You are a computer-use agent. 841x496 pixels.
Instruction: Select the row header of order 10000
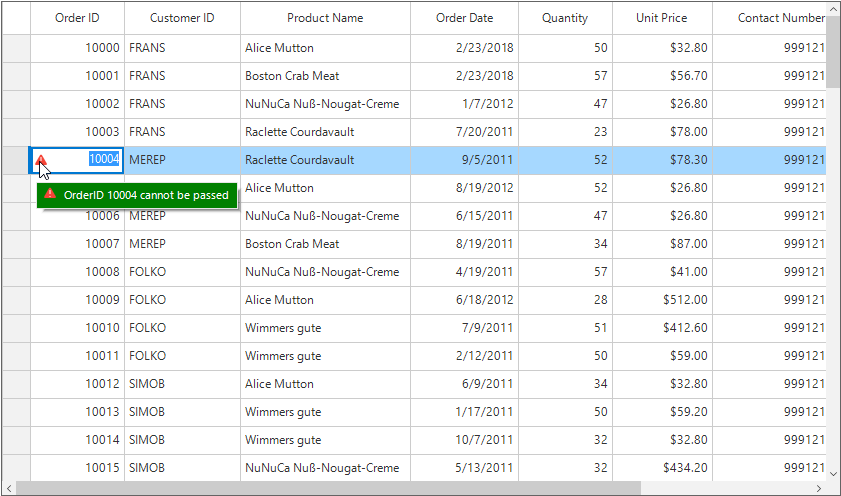16,48
